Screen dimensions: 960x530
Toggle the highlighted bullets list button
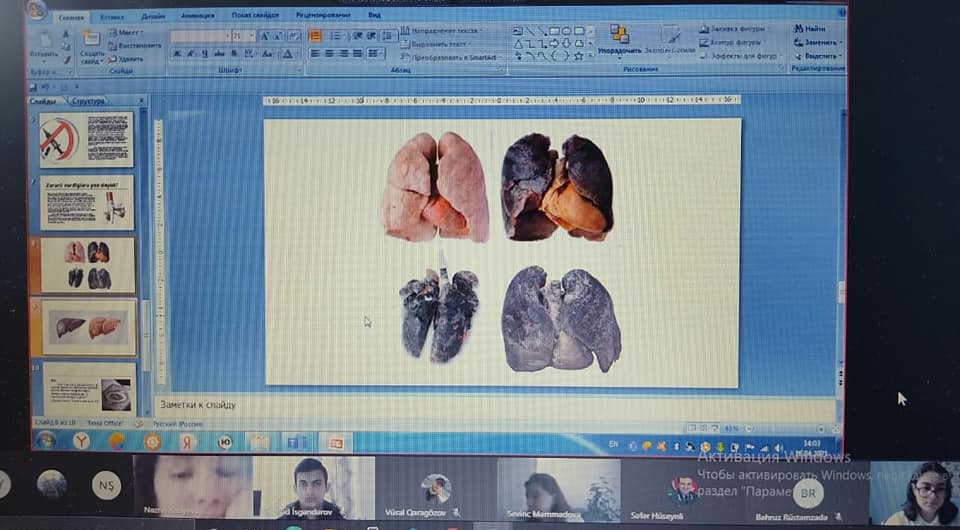(315, 37)
